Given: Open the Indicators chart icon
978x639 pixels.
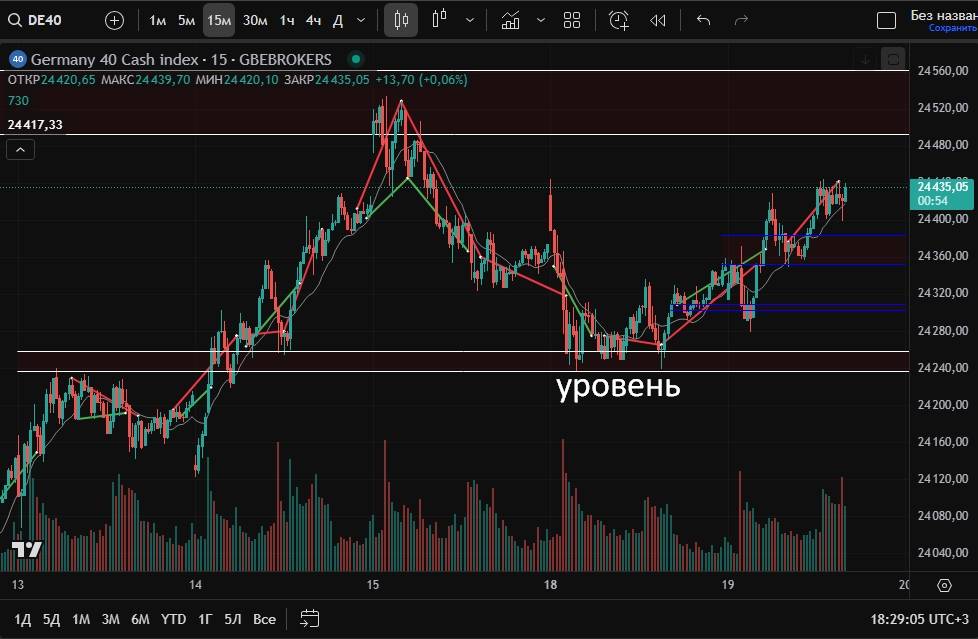Looking at the screenshot, I should coord(511,20).
